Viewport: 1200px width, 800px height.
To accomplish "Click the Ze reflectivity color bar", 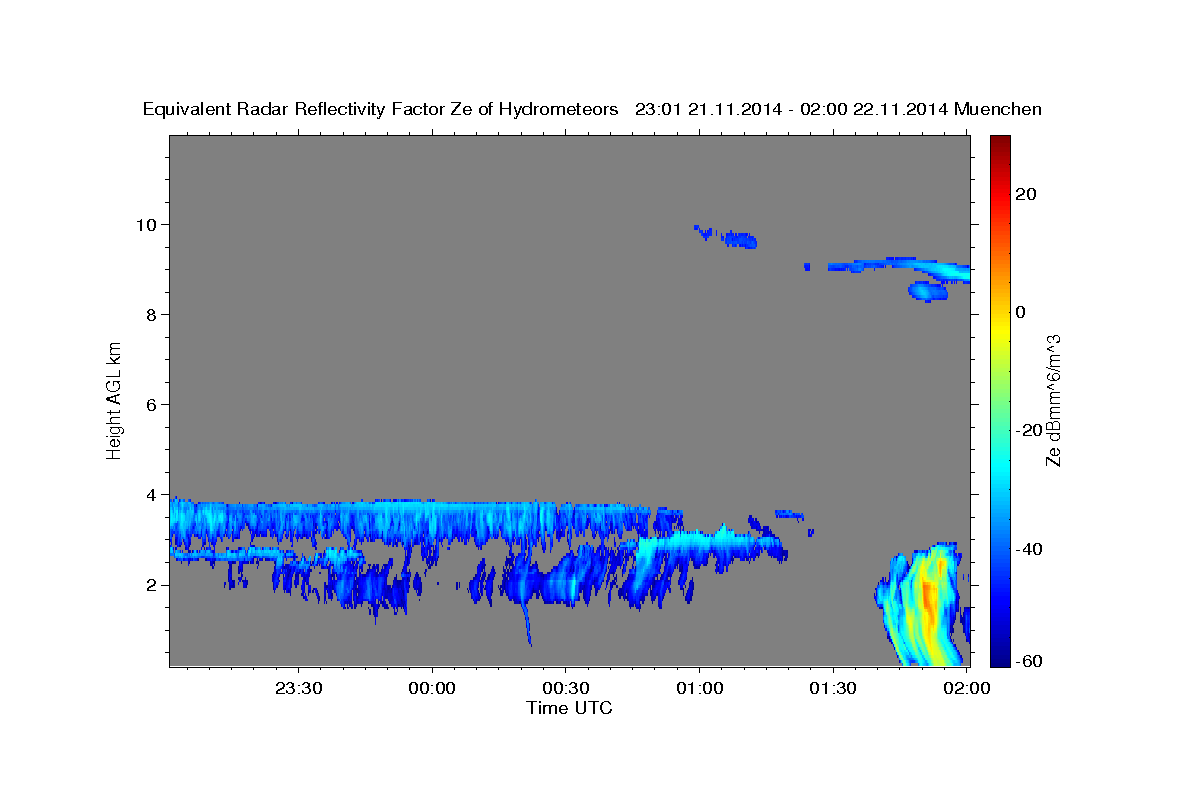I will pyautogui.click(x=1000, y=401).
